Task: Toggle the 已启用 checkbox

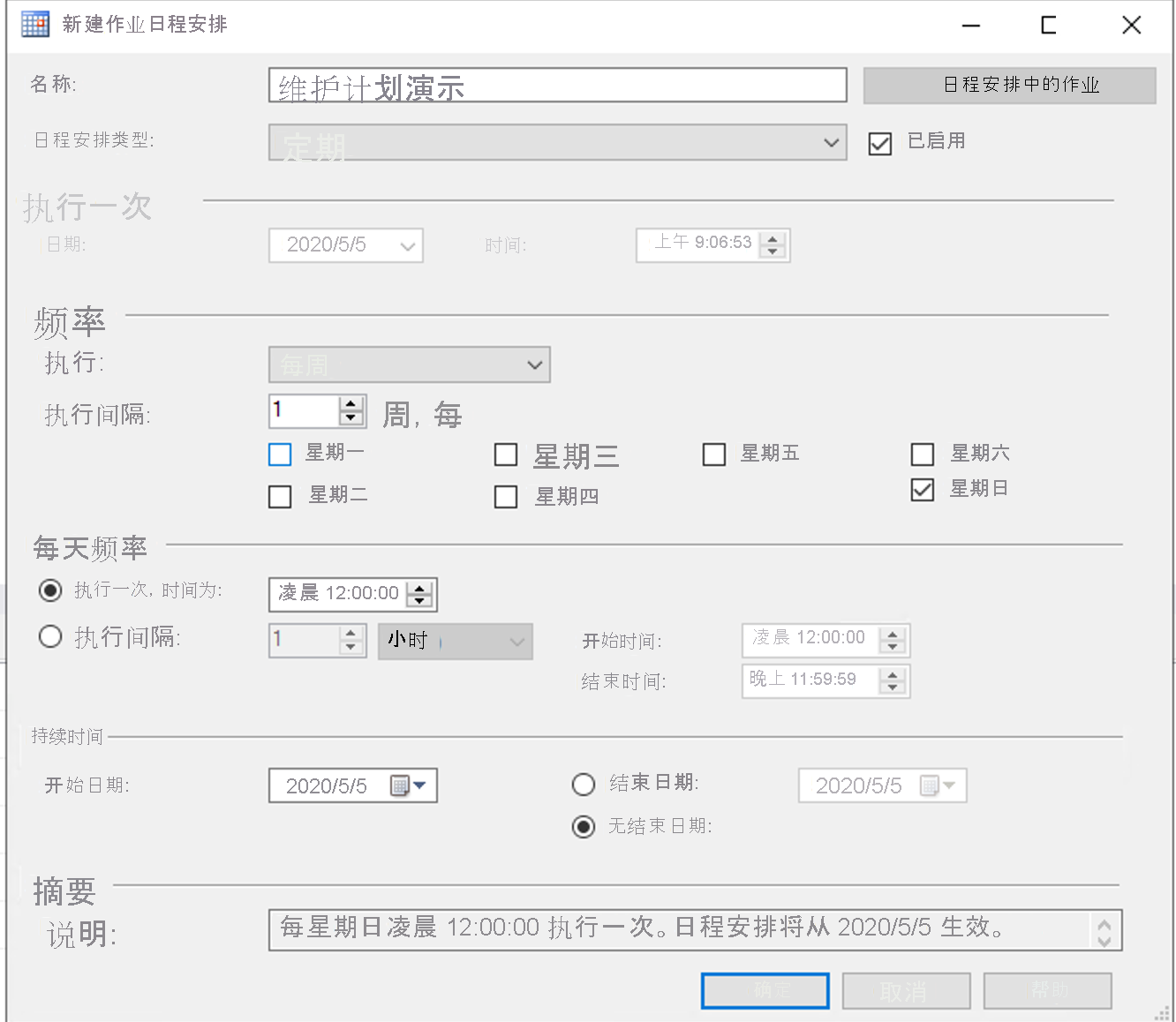Action: pos(879,143)
